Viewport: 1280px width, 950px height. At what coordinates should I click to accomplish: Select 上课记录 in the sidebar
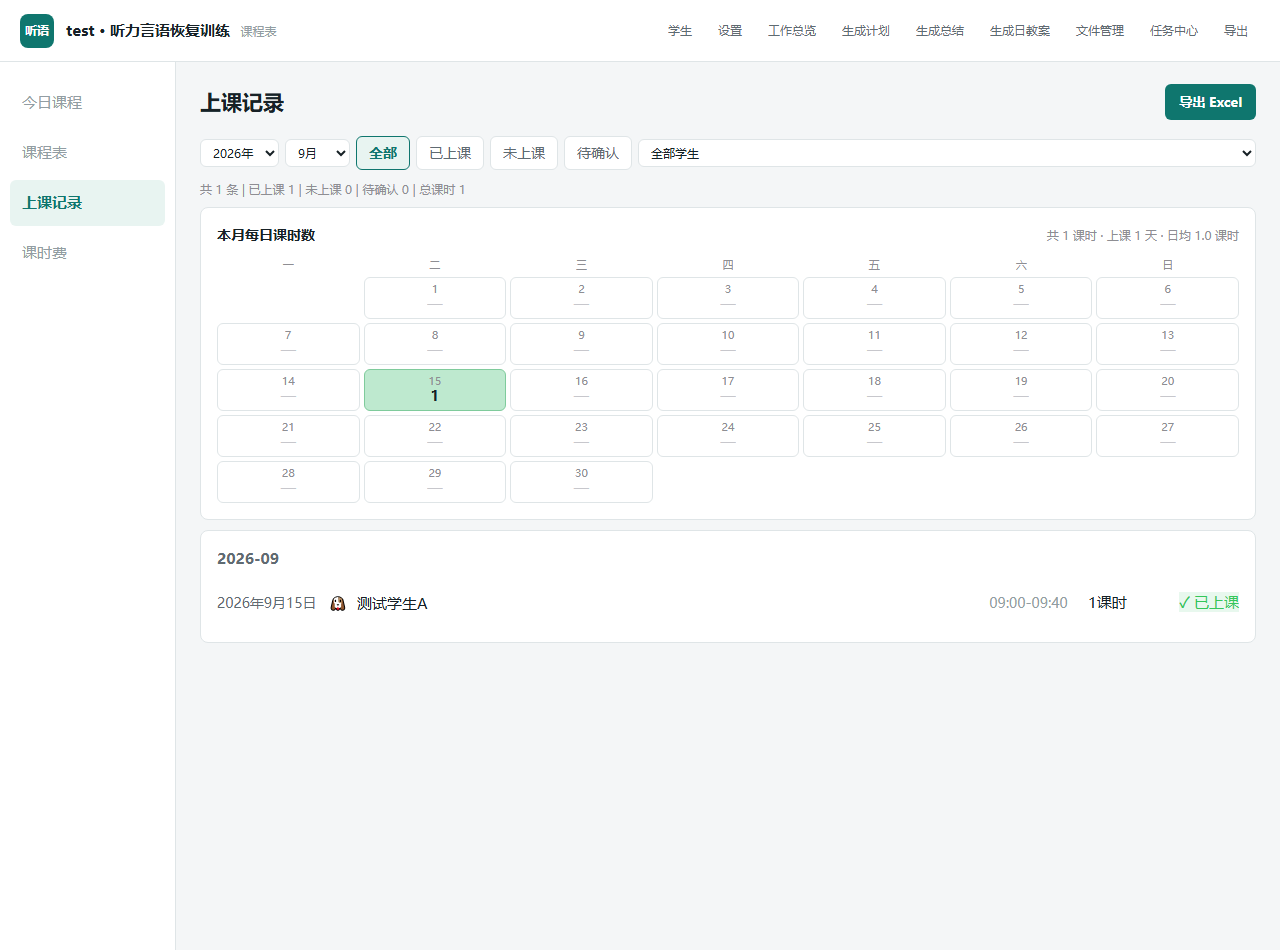point(87,203)
